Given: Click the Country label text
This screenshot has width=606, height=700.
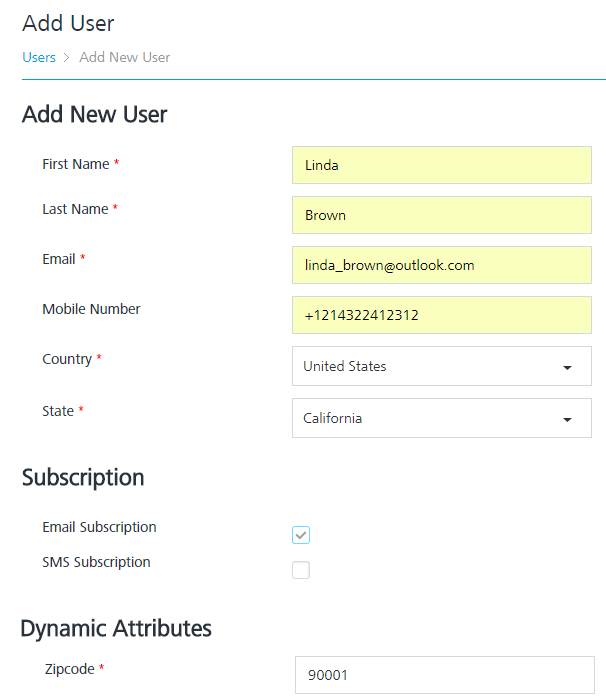Looking at the screenshot, I should click(67, 359).
